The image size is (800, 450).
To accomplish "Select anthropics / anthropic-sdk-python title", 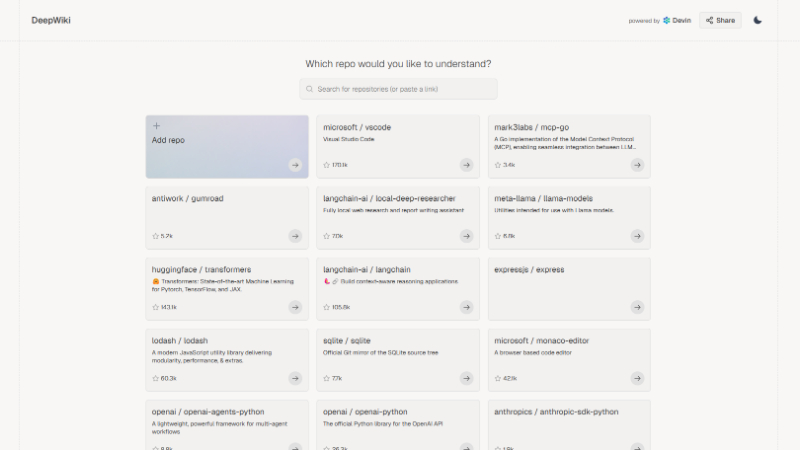I will pyautogui.click(x=556, y=412).
